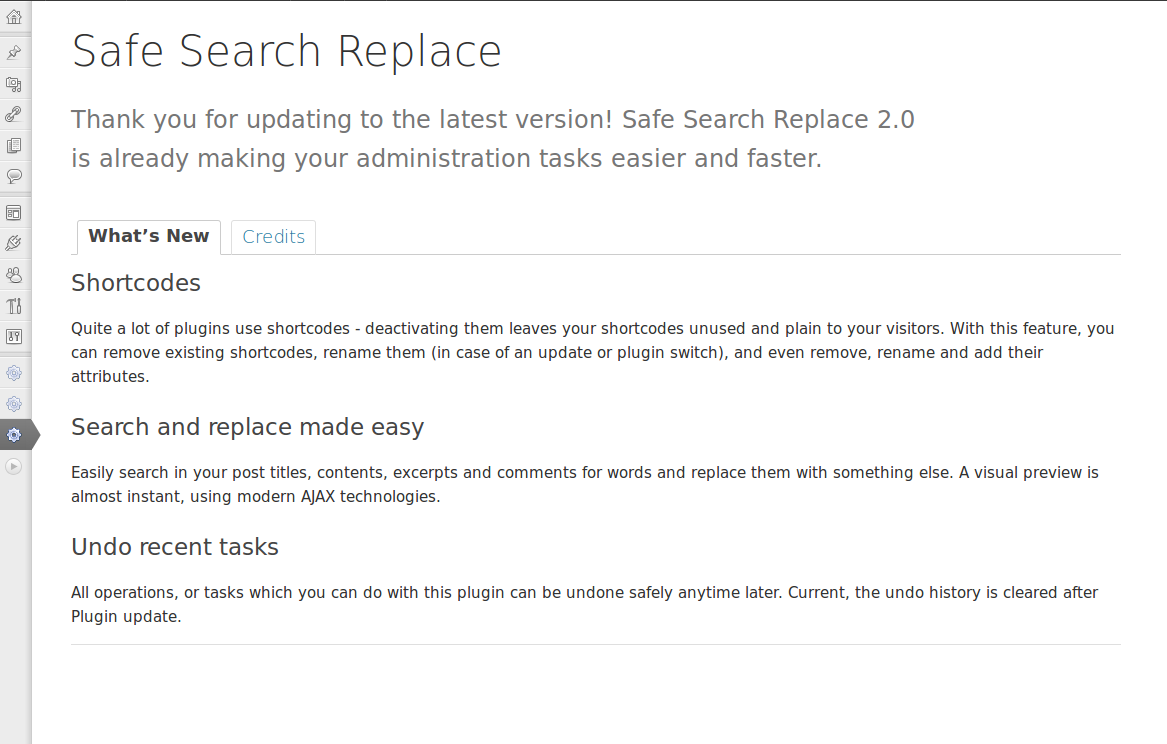This screenshot has height=744, width=1167.
Task: Open the Appearance layout icon
Action: pyautogui.click(x=14, y=213)
